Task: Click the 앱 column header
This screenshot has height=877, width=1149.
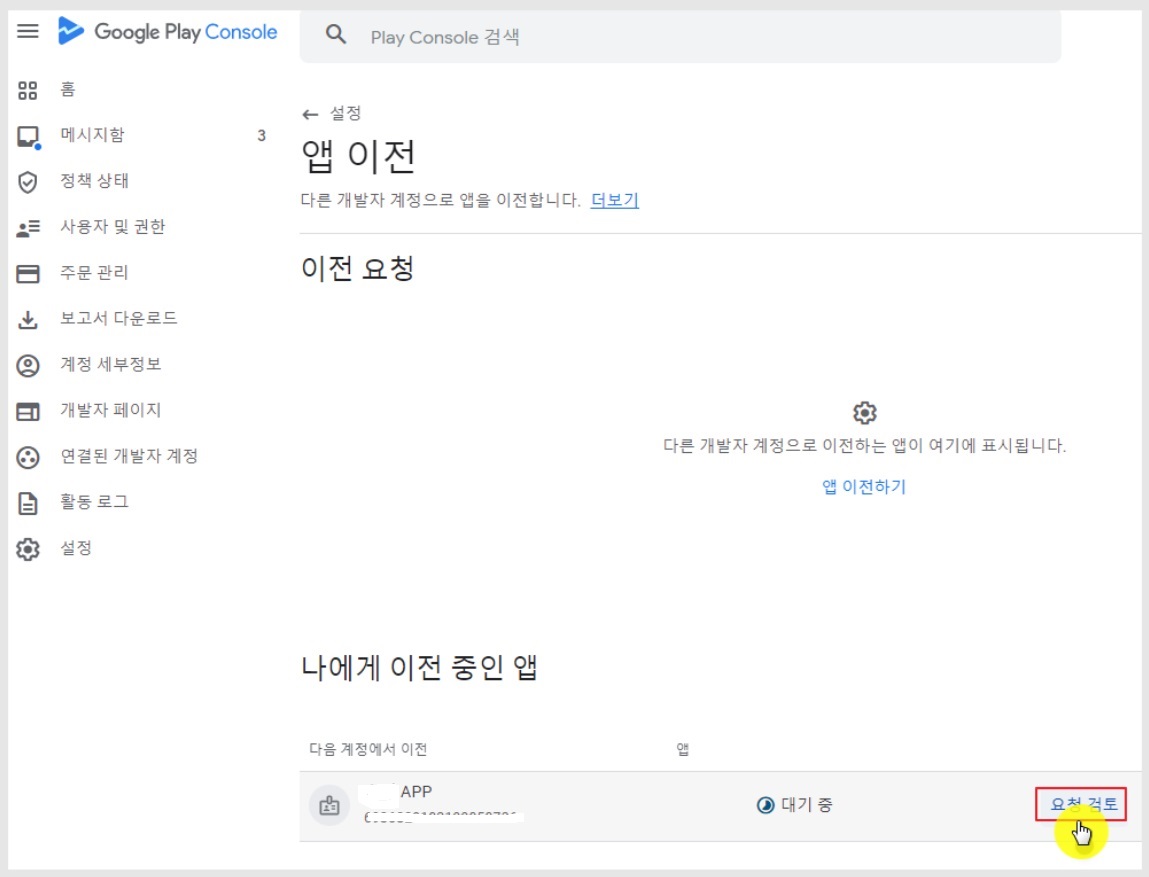Action: (x=682, y=749)
